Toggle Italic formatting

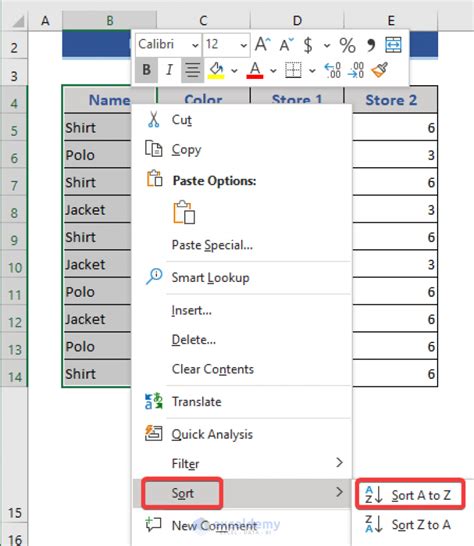[x=169, y=70]
